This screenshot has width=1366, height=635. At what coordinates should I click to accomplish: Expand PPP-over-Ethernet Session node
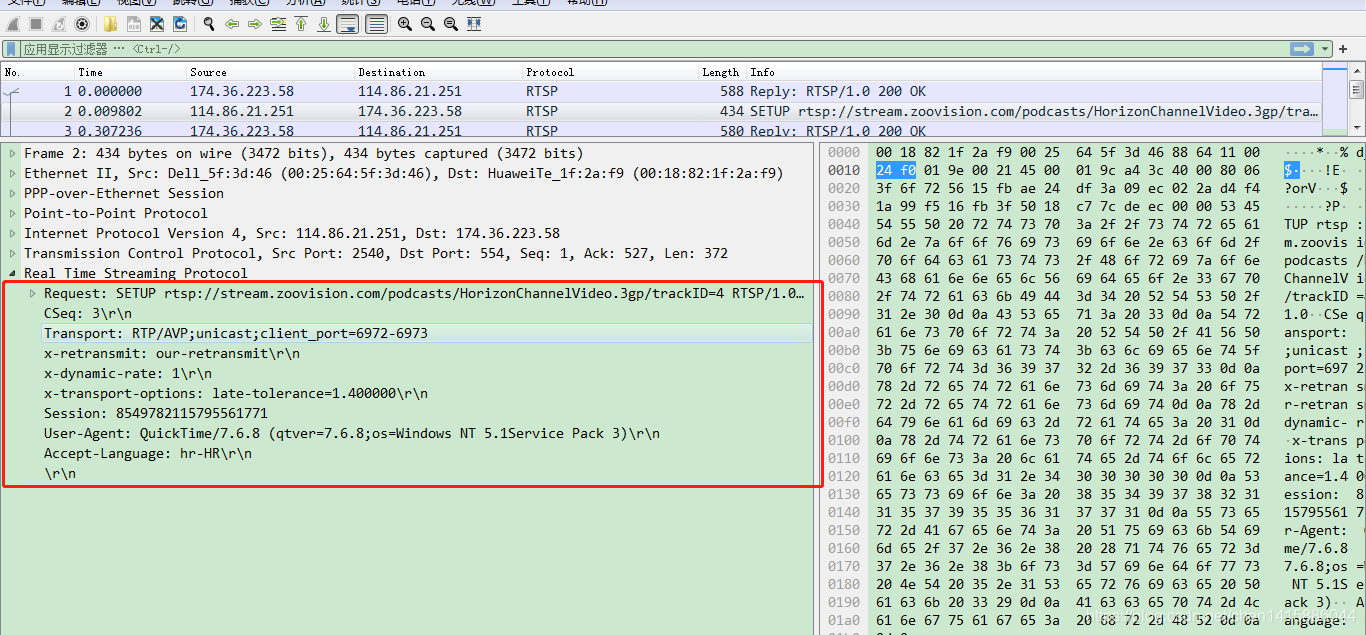pos(12,193)
